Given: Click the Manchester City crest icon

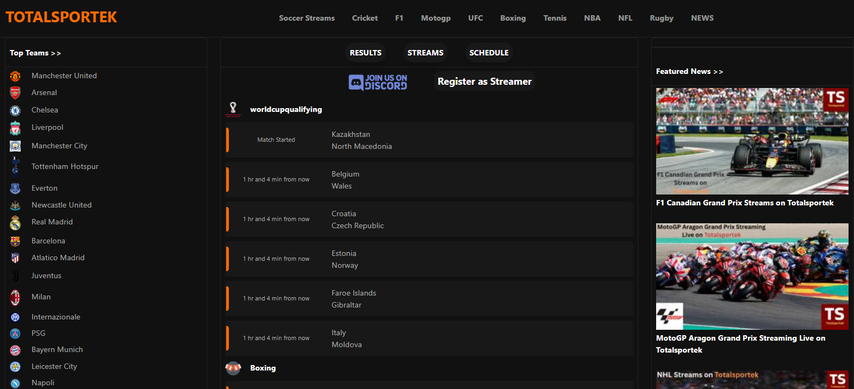Looking at the screenshot, I should [x=15, y=146].
